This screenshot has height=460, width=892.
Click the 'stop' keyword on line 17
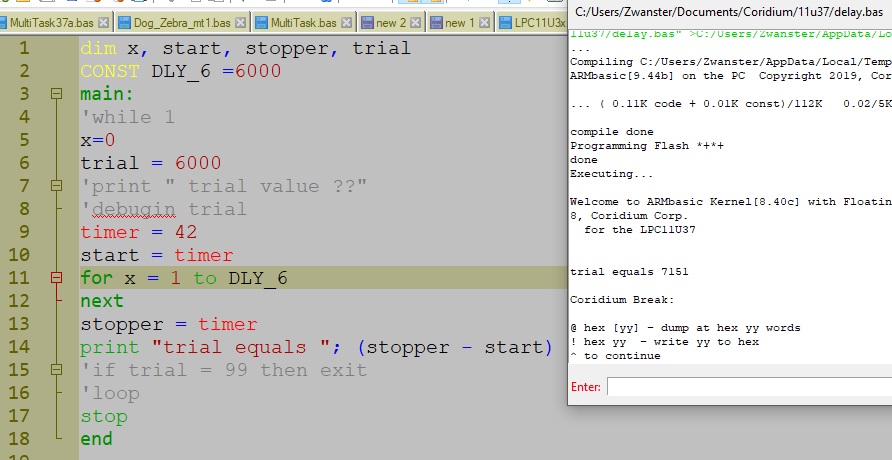(x=104, y=416)
